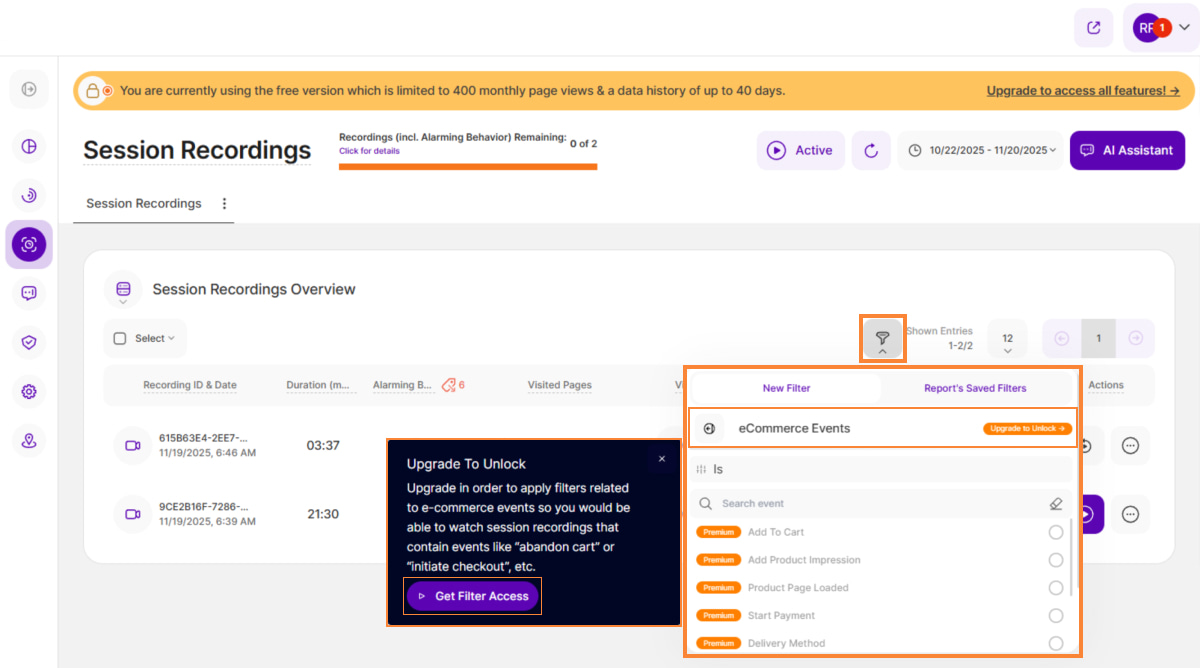Click Upgrade to access all features link
The image size is (1200, 668).
[x=1082, y=91]
